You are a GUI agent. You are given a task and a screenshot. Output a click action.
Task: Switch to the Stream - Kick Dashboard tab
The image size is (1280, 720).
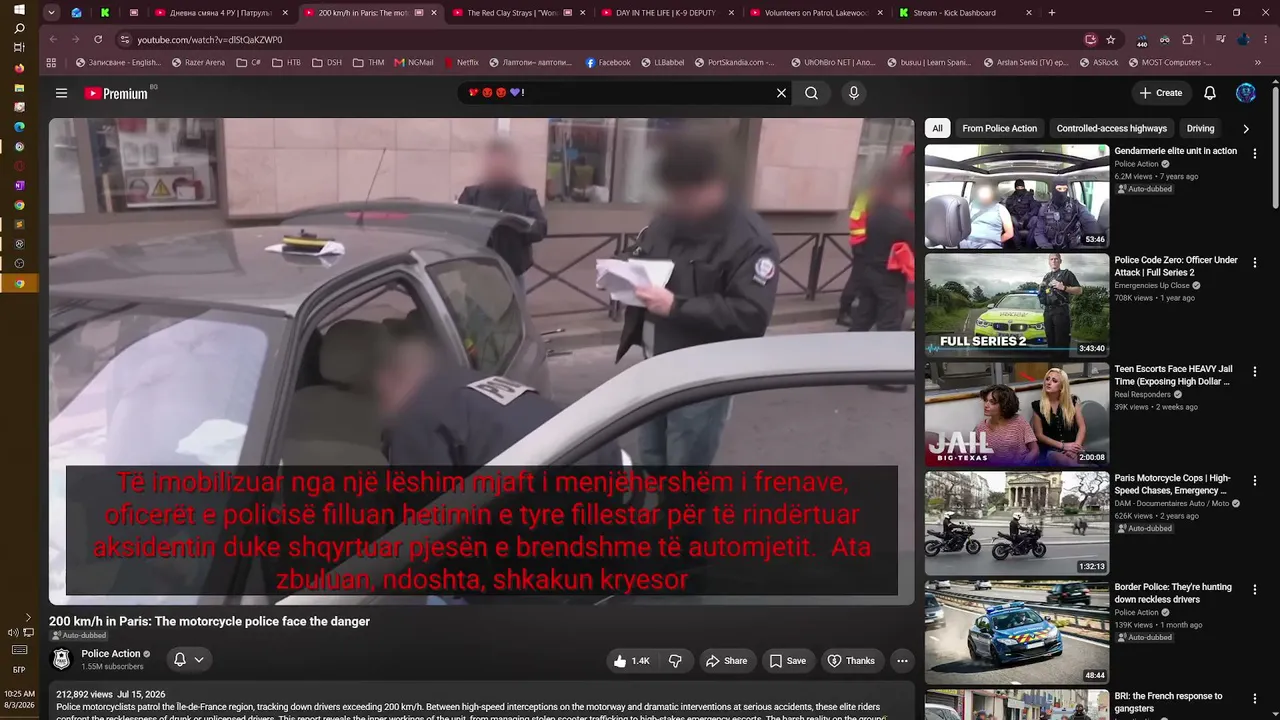pos(964,13)
